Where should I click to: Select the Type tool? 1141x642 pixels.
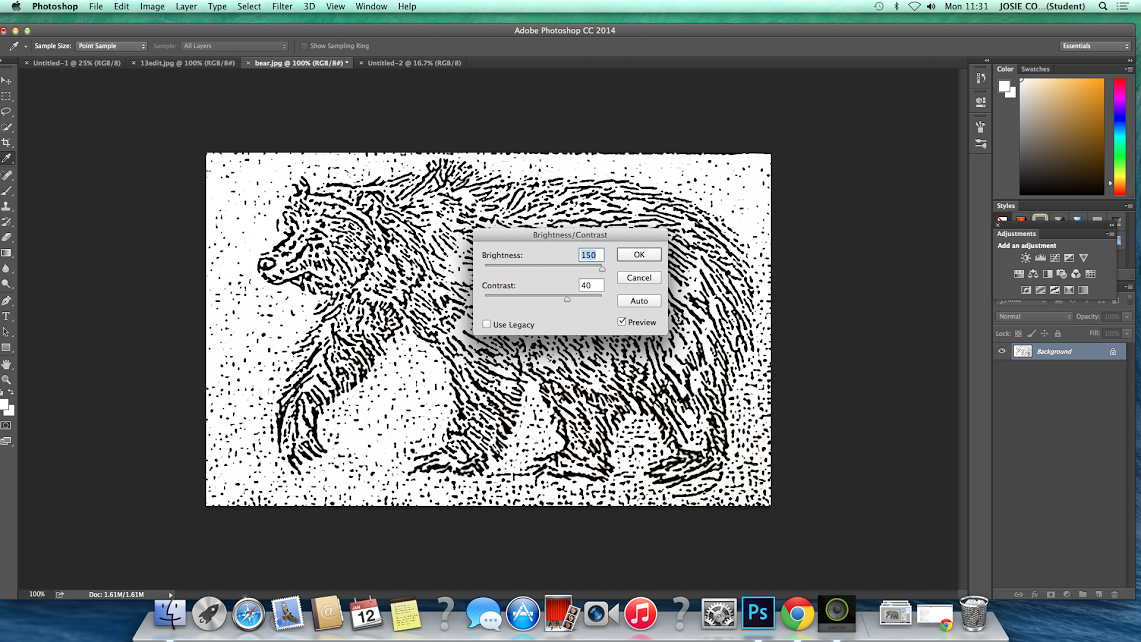[x=7, y=317]
